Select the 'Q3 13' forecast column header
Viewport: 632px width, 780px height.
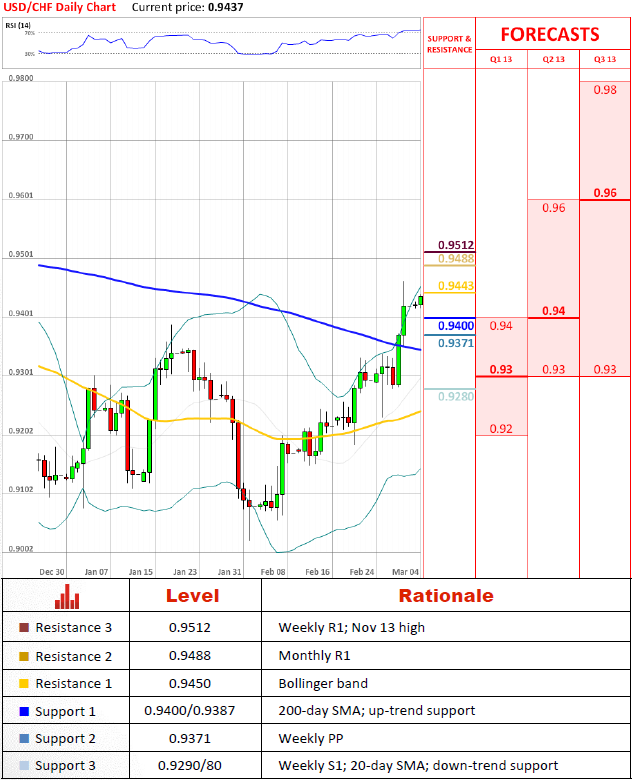(x=605, y=59)
